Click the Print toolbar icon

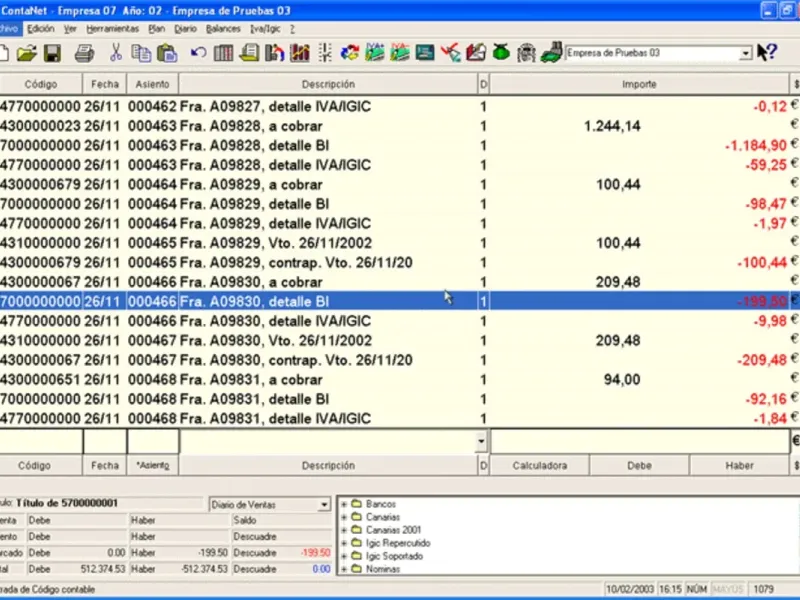84,53
